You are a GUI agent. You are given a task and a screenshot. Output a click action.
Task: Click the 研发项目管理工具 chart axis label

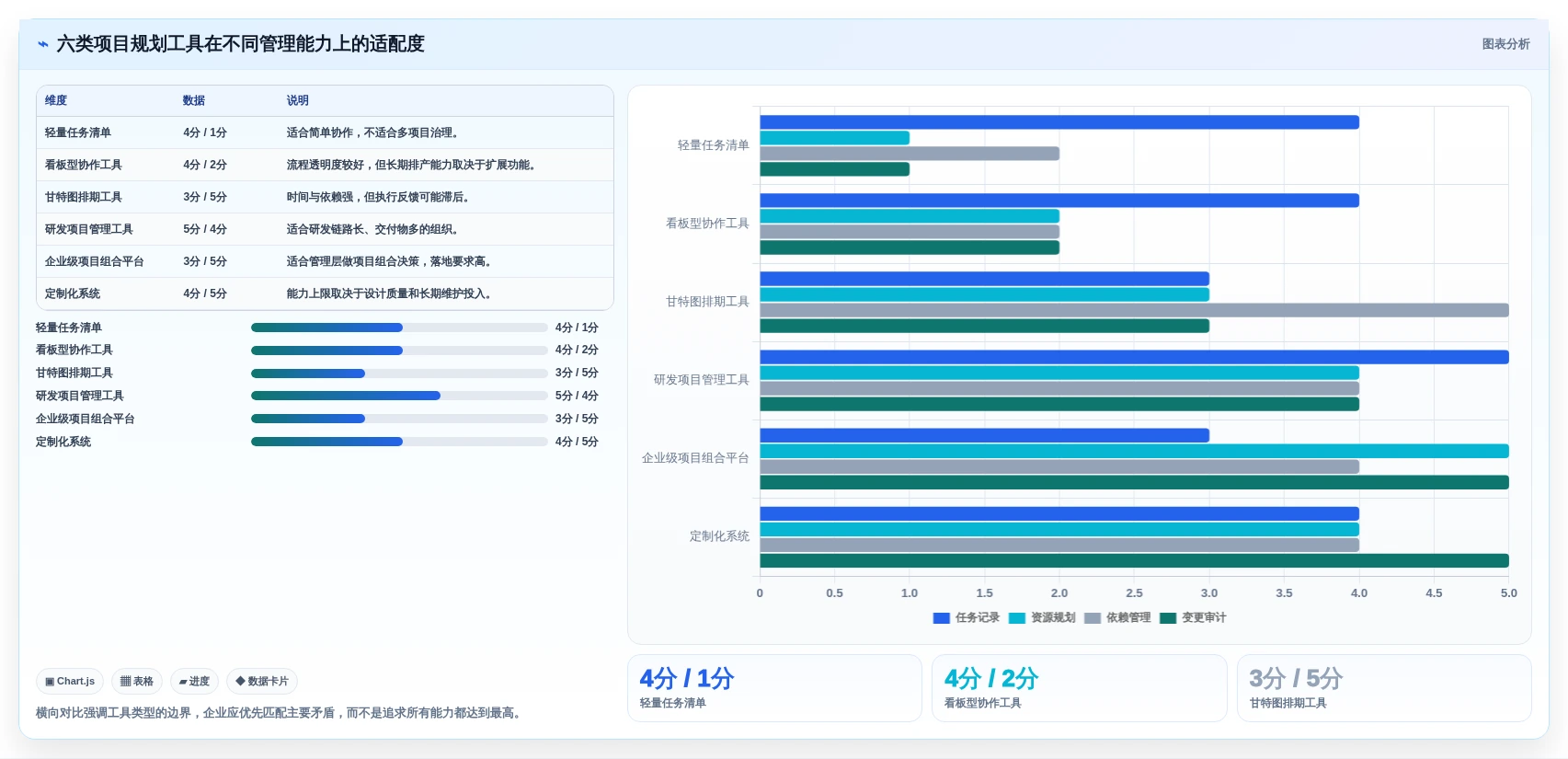click(x=702, y=380)
